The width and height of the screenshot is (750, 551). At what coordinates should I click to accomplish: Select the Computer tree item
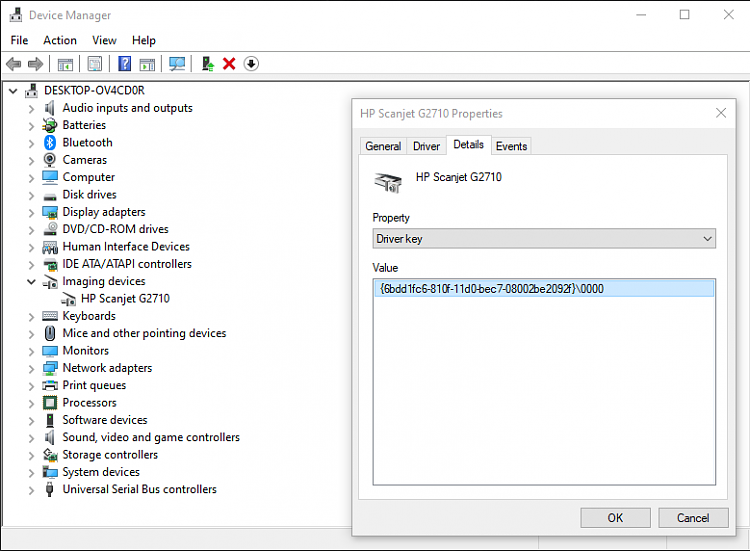click(x=88, y=177)
